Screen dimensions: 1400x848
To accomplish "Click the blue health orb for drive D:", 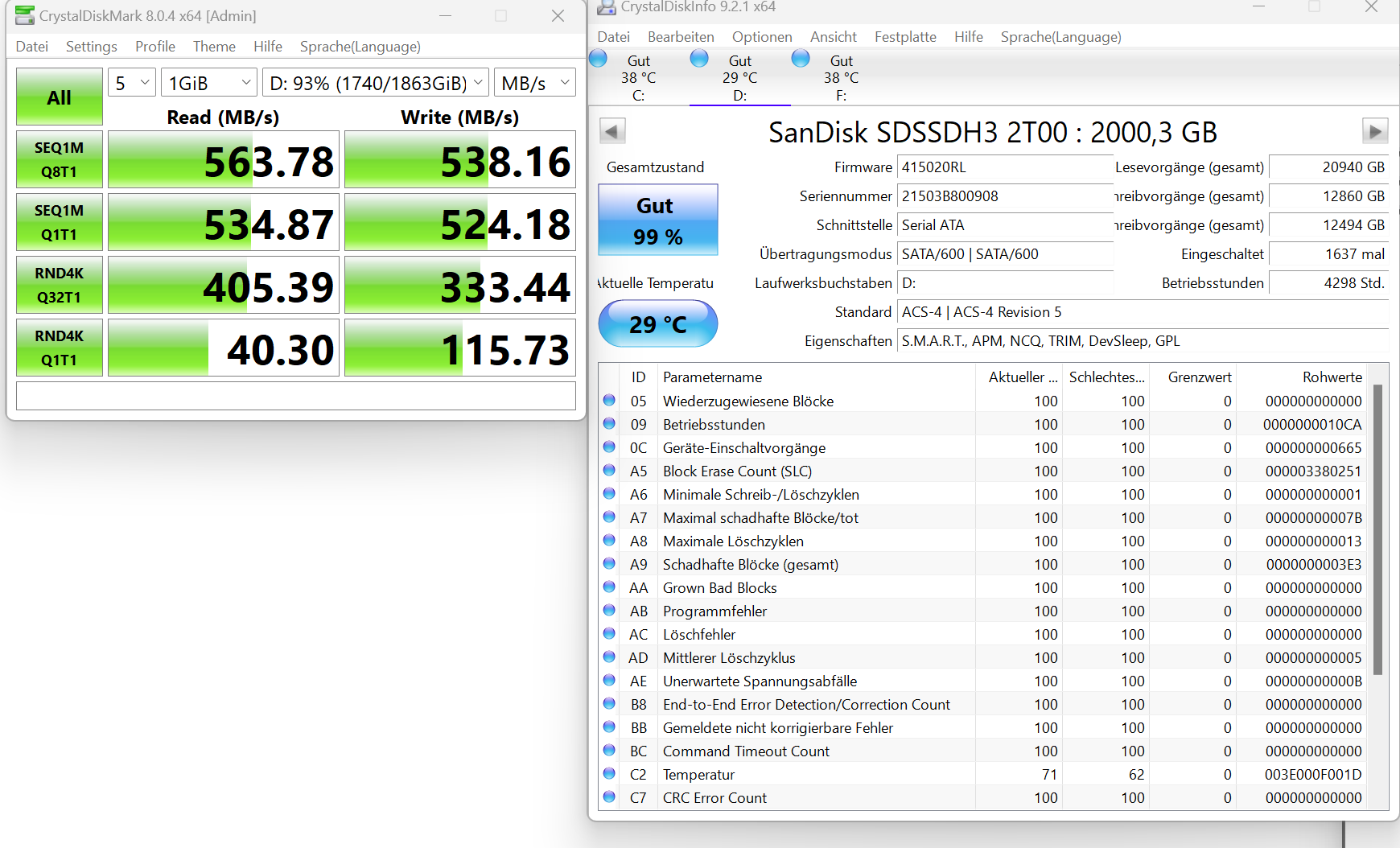I will tap(700, 58).
